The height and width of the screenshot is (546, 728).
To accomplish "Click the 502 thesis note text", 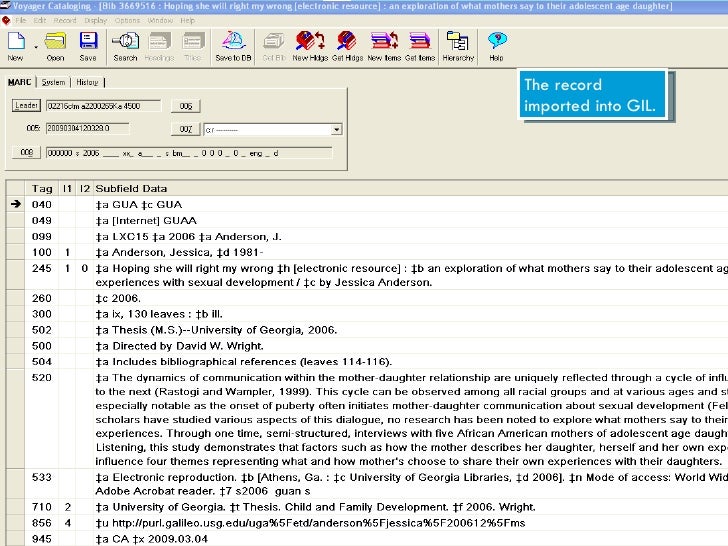I will [x=216, y=330].
